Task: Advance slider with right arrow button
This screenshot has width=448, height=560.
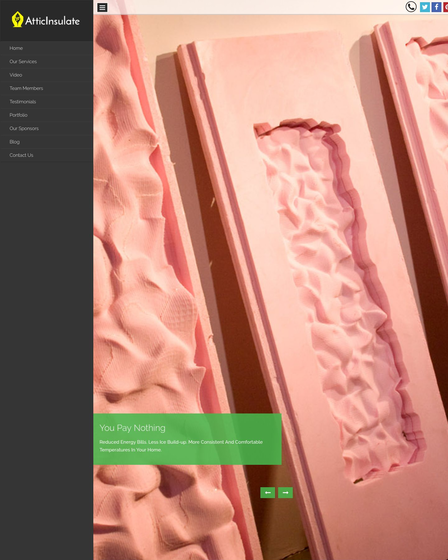Action: click(x=285, y=492)
